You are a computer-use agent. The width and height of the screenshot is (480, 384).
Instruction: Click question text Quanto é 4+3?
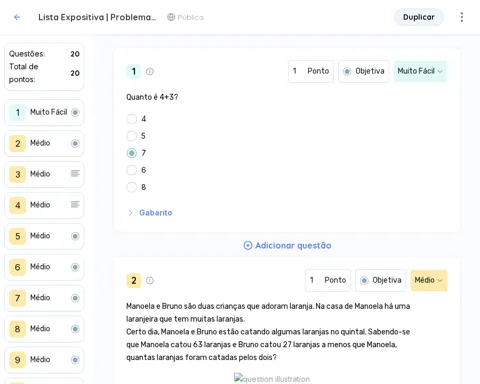pyautogui.click(x=152, y=97)
